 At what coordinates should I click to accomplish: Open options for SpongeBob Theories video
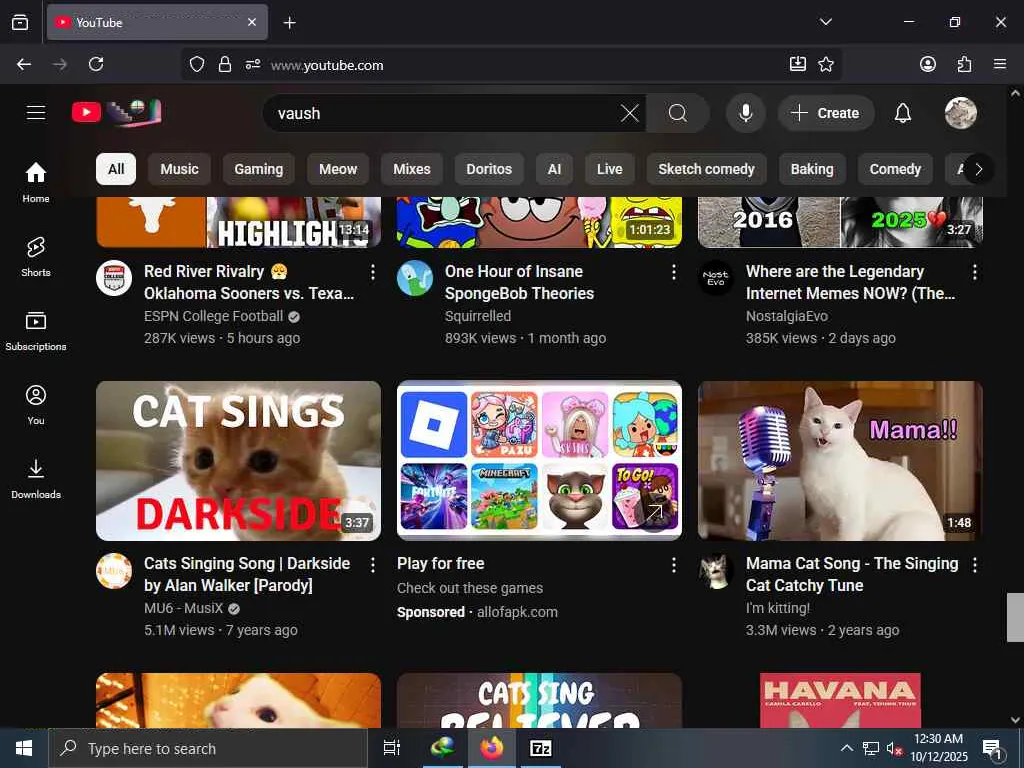tap(674, 272)
